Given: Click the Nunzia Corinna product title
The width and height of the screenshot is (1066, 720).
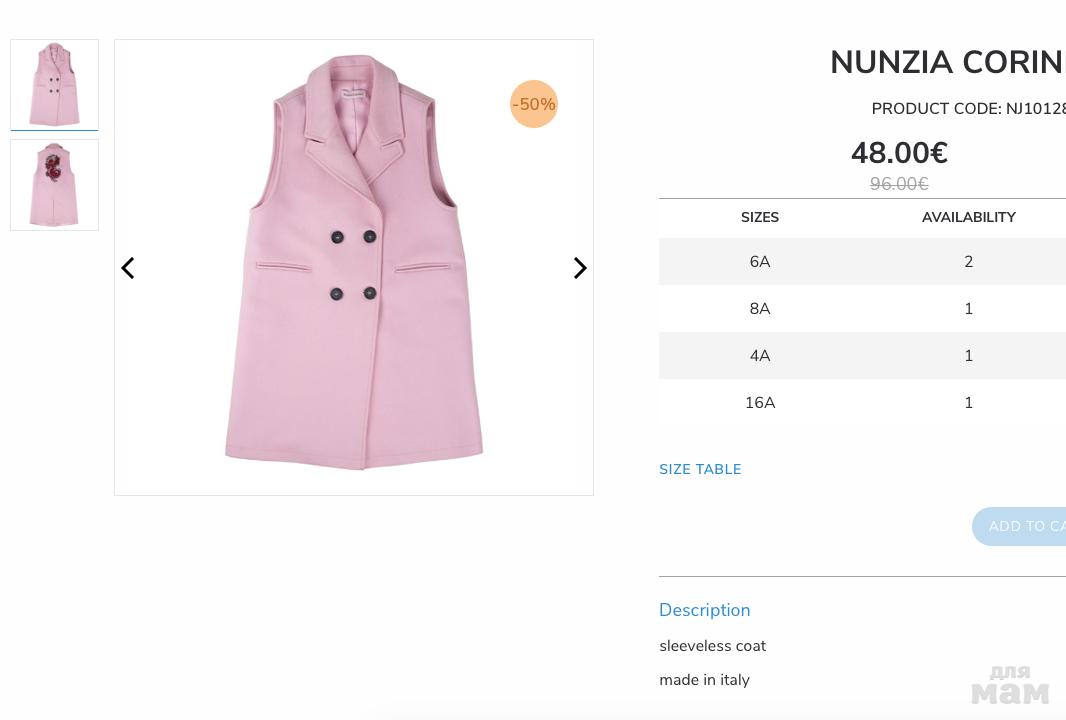Looking at the screenshot, I should point(947,63).
